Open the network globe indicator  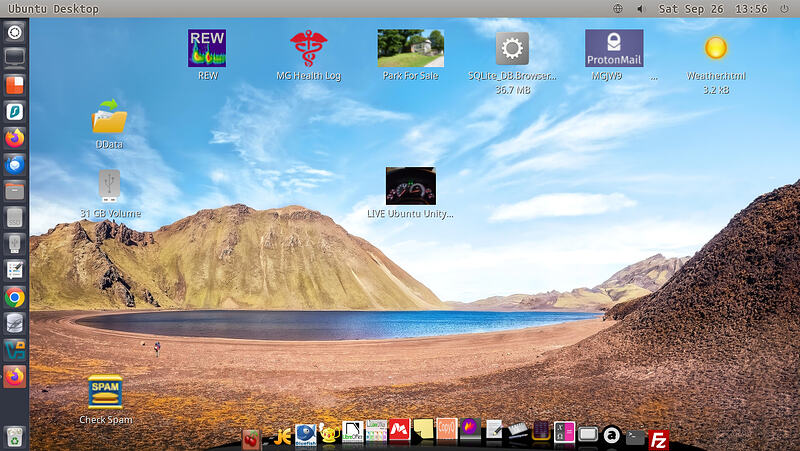point(618,9)
